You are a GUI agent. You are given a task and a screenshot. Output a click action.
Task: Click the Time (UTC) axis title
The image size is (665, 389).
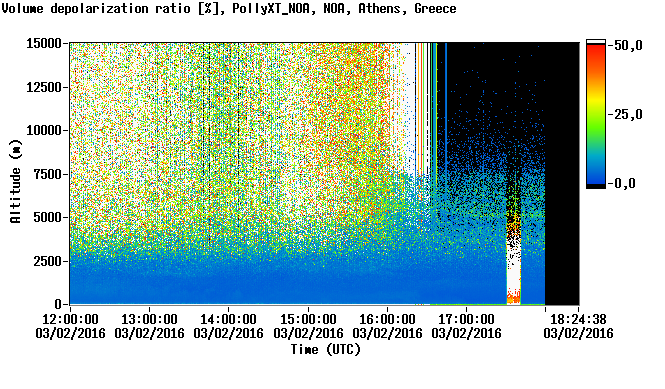pos(326,350)
